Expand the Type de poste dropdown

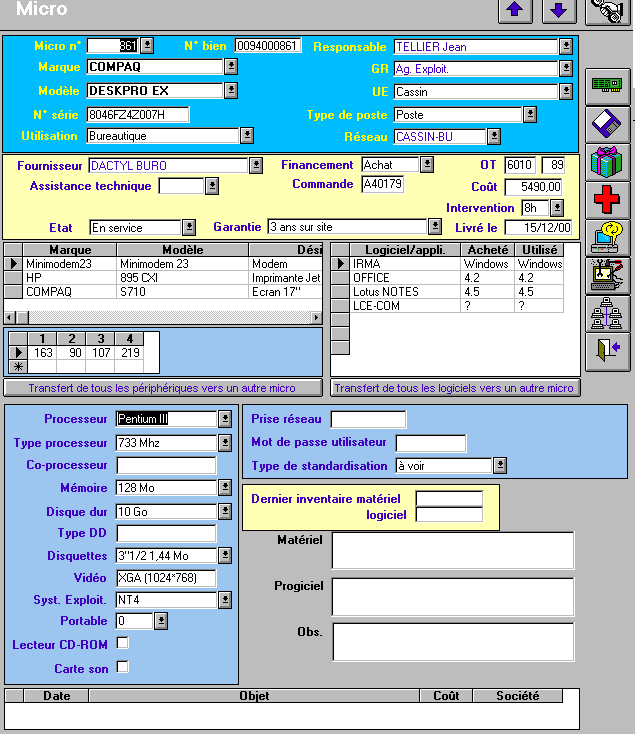[x=530, y=114]
